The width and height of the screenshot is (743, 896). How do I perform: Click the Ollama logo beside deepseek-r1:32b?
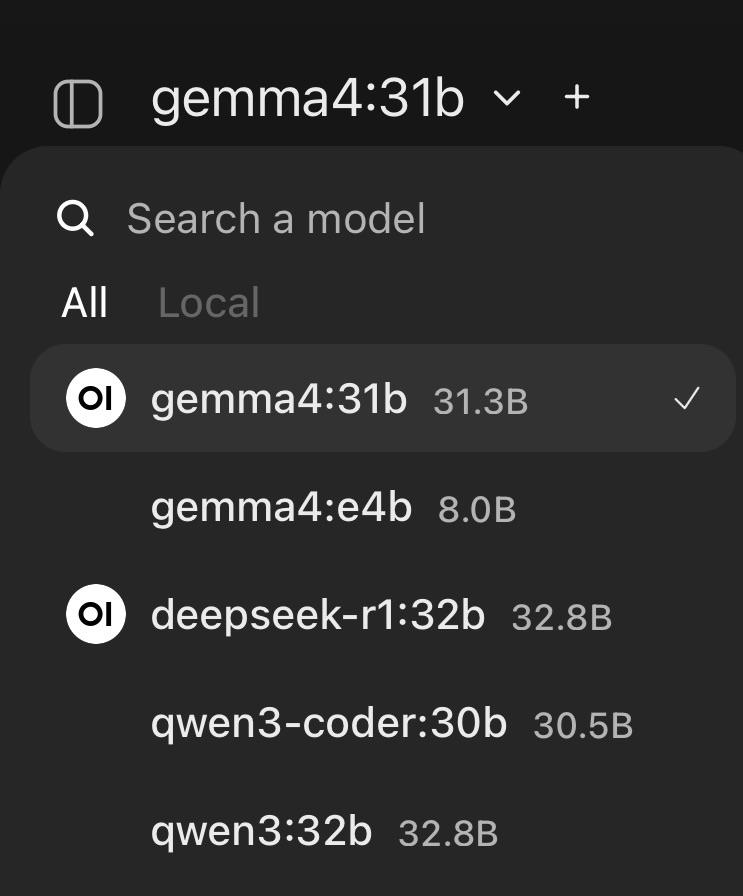point(96,614)
